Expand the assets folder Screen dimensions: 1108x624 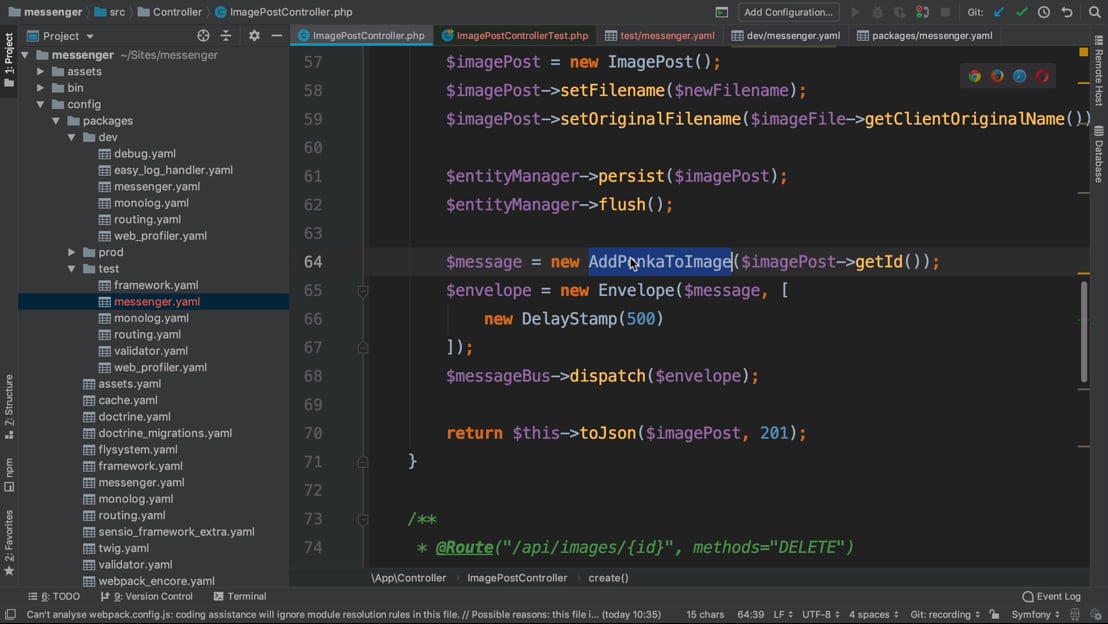(41, 72)
